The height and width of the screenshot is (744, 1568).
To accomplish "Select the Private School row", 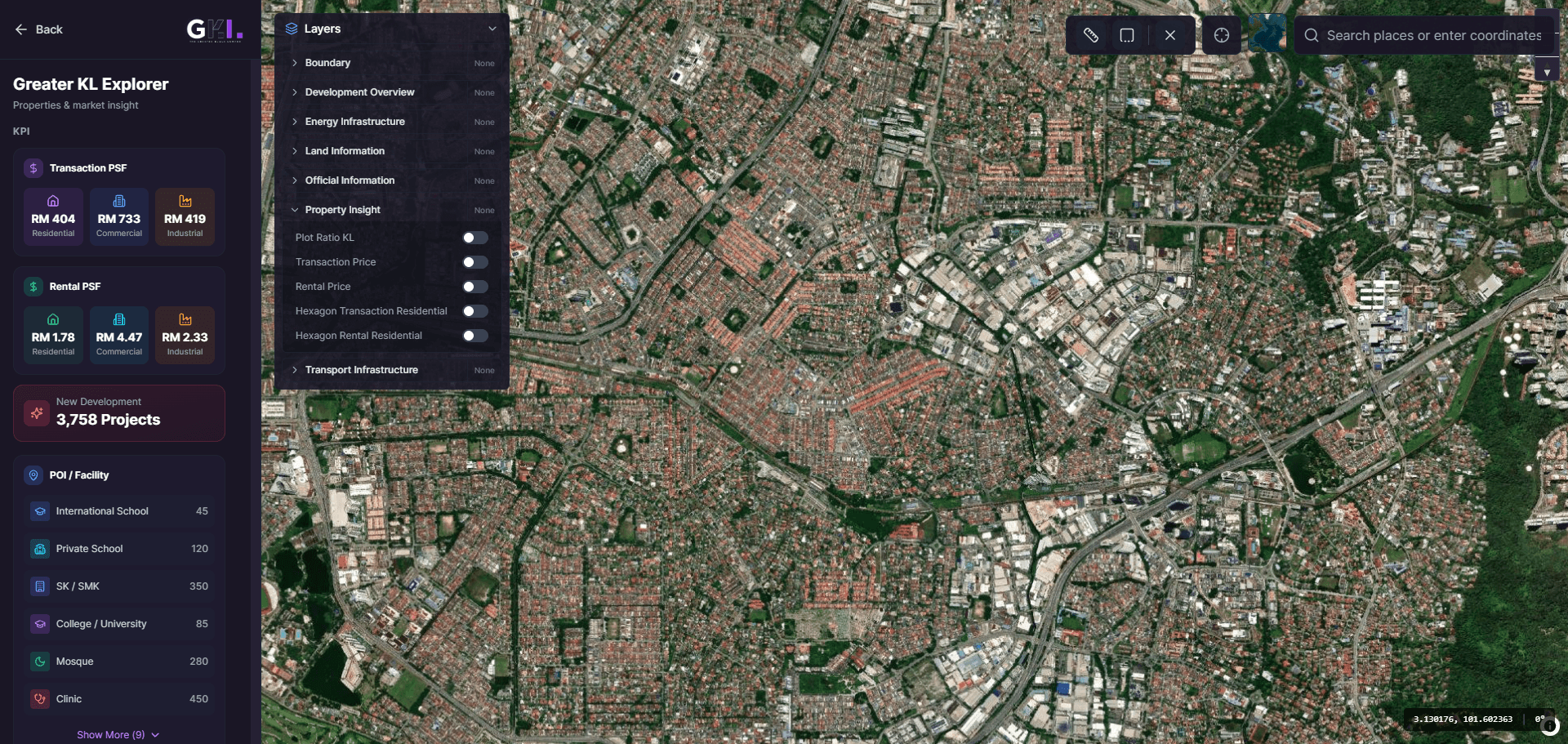I will point(119,549).
